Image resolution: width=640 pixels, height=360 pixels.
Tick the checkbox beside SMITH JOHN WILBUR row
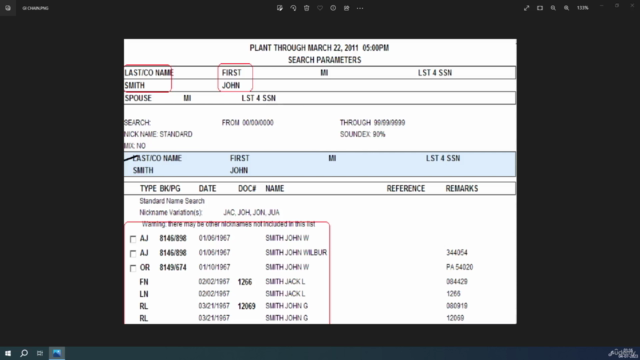point(133,253)
